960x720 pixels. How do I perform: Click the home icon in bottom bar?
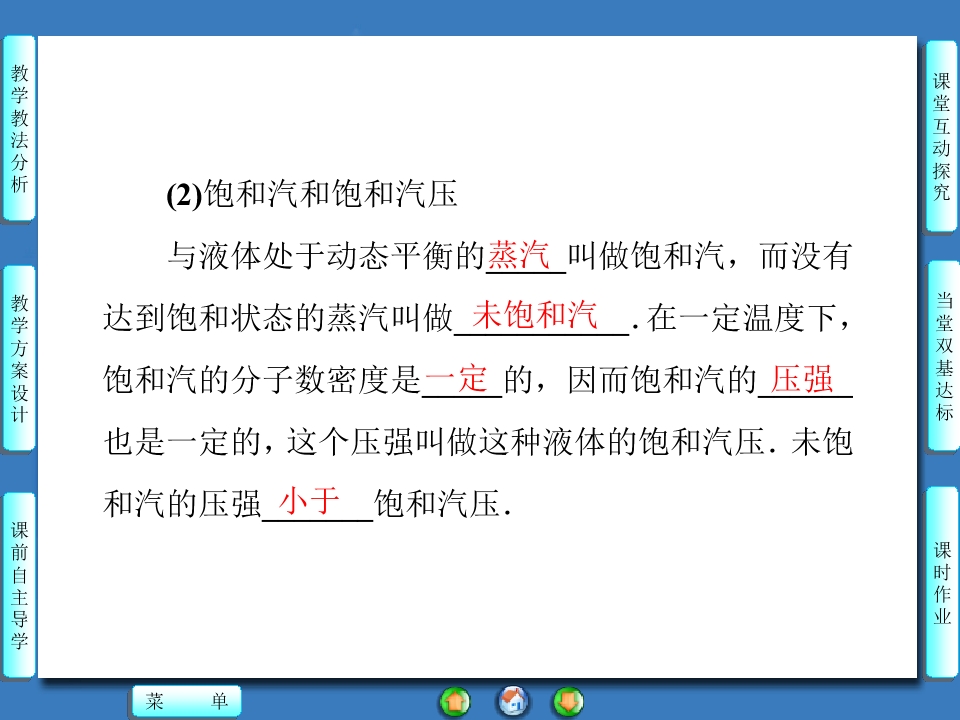pyautogui.click(x=513, y=701)
